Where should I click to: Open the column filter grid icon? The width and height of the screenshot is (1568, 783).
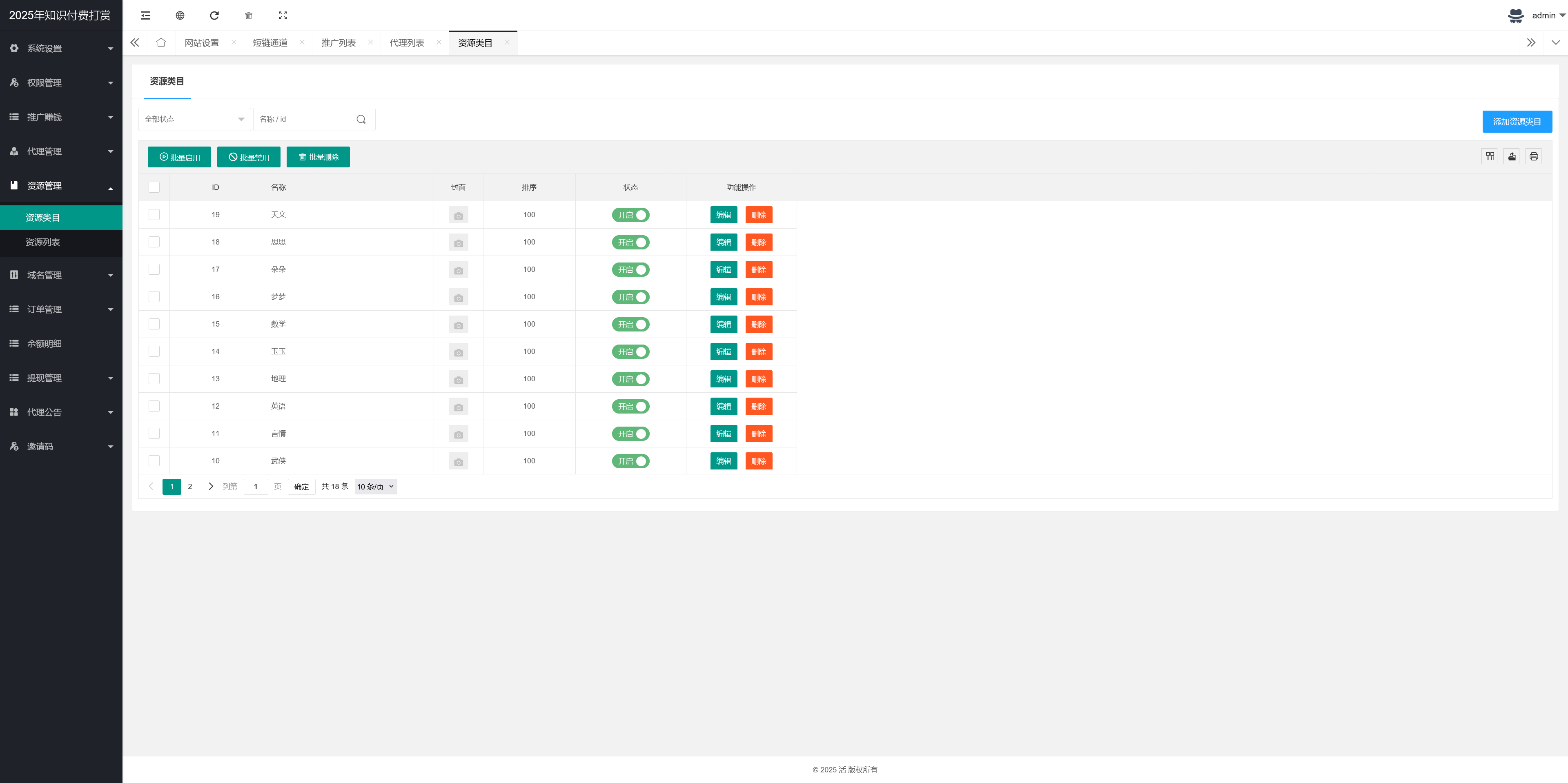(x=1490, y=156)
